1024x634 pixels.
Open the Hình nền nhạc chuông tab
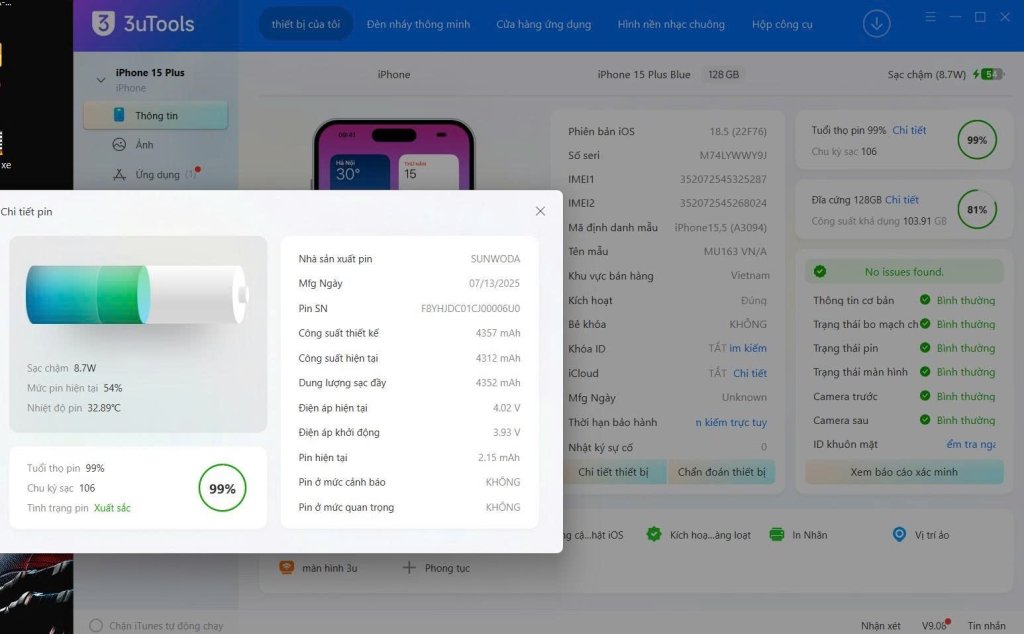(x=671, y=24)
